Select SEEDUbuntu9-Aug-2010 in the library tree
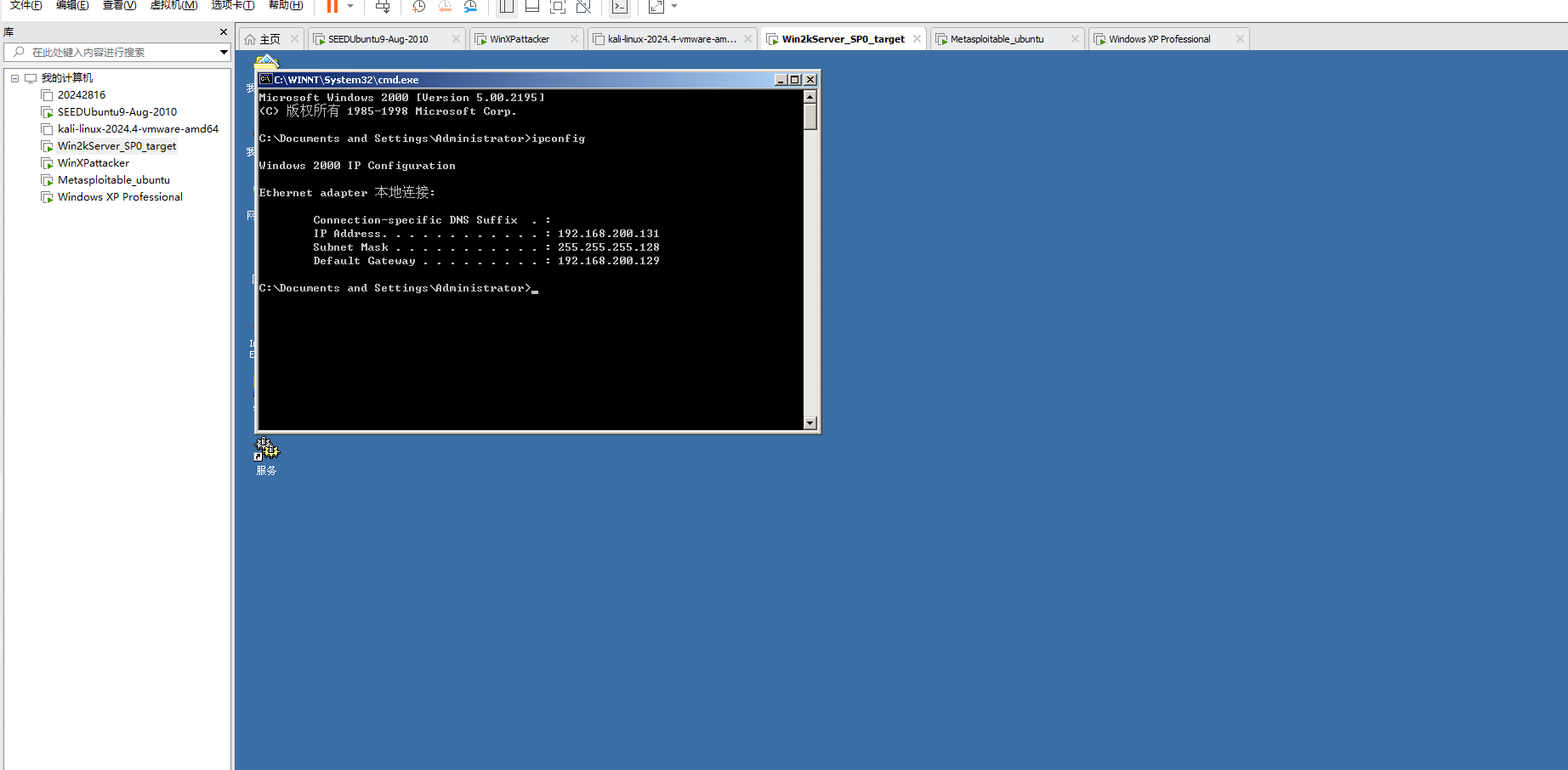1568x770 pixels. click(x=117, y=112)
